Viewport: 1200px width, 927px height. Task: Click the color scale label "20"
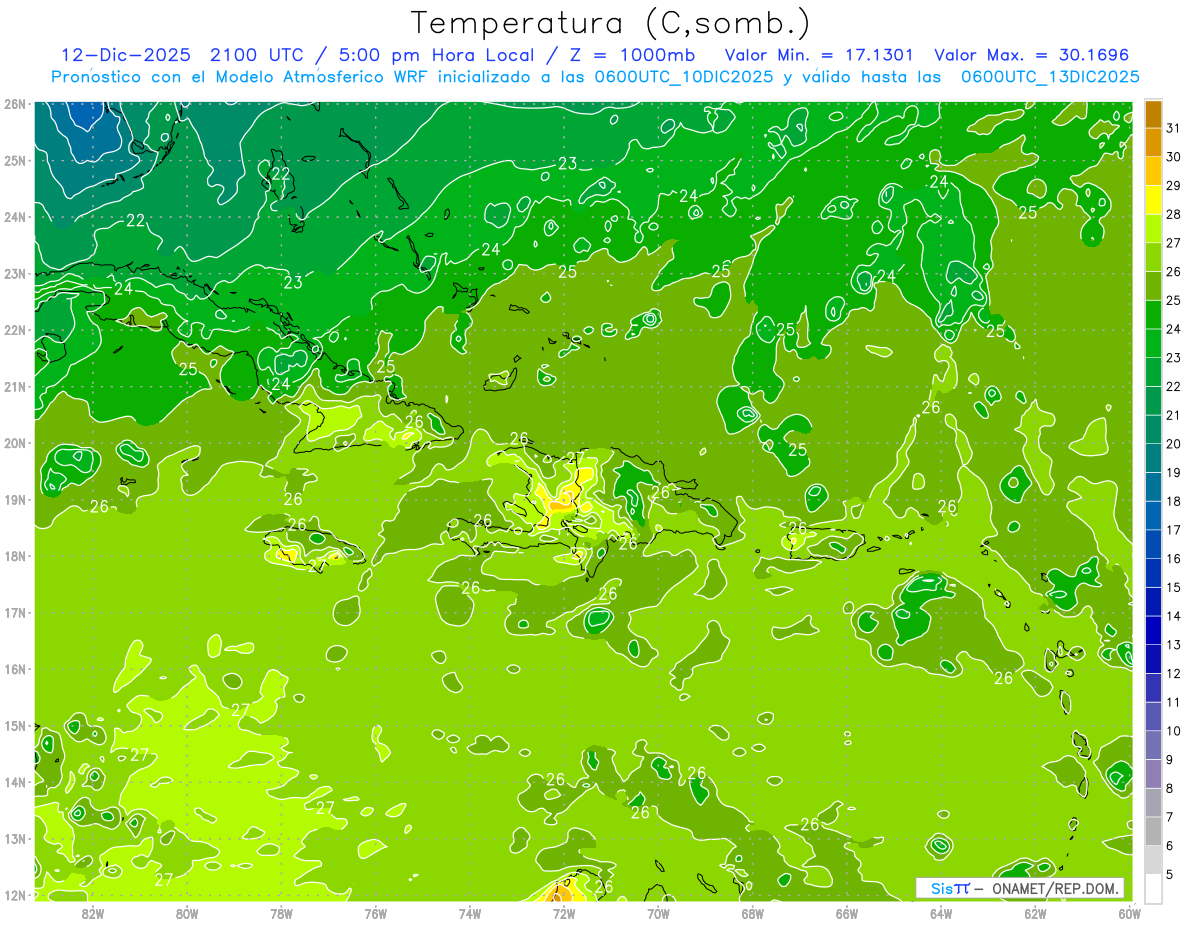1174,444
